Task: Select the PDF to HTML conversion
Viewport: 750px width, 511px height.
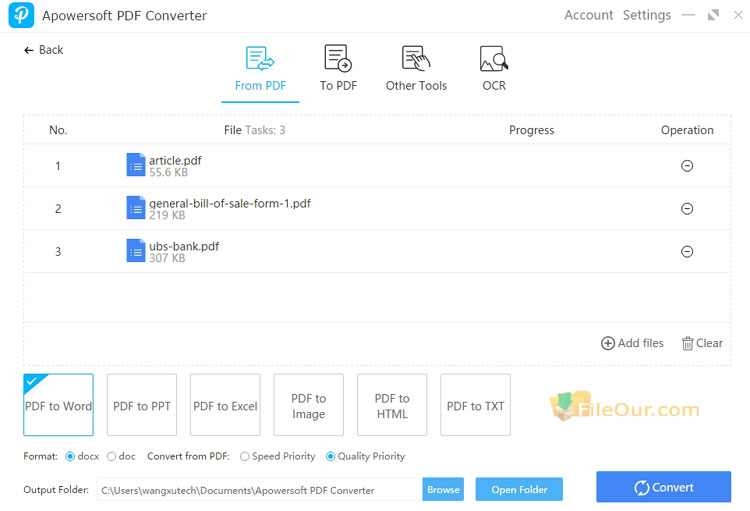Action: pyautogui.click(x=392, y=405)
